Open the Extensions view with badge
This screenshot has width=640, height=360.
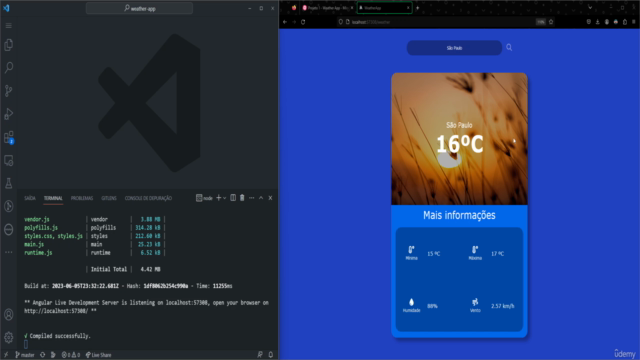tap(9, 137)
